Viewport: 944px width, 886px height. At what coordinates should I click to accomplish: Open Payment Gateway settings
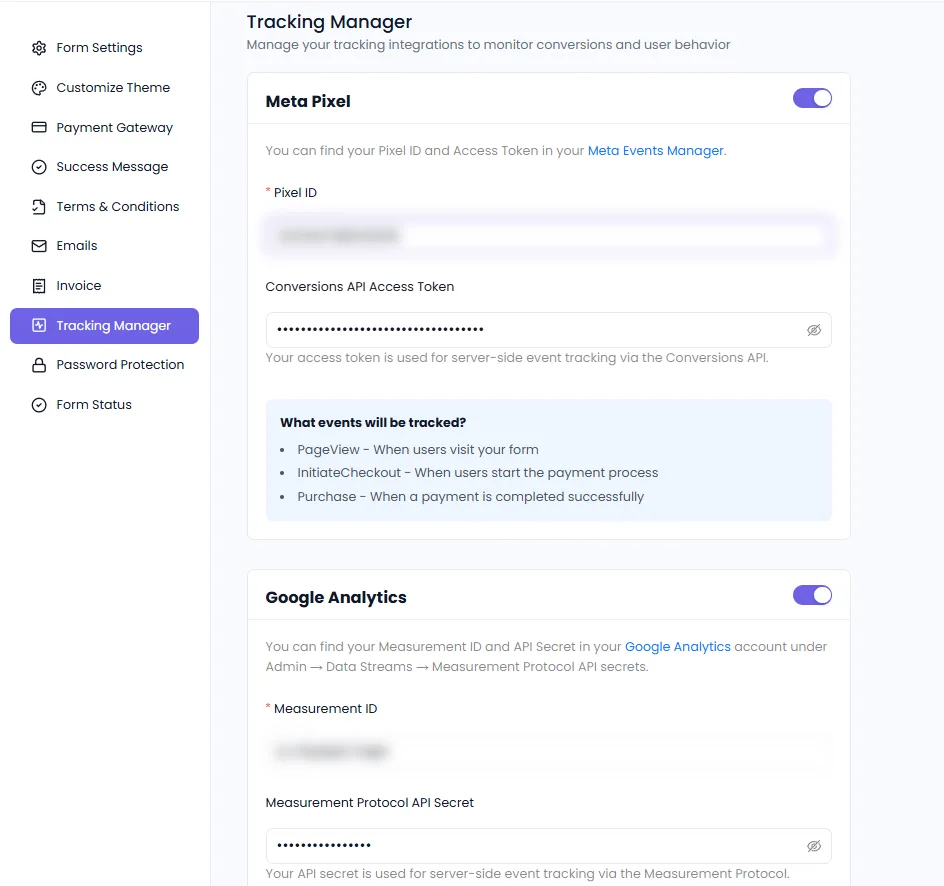[104, 128]
